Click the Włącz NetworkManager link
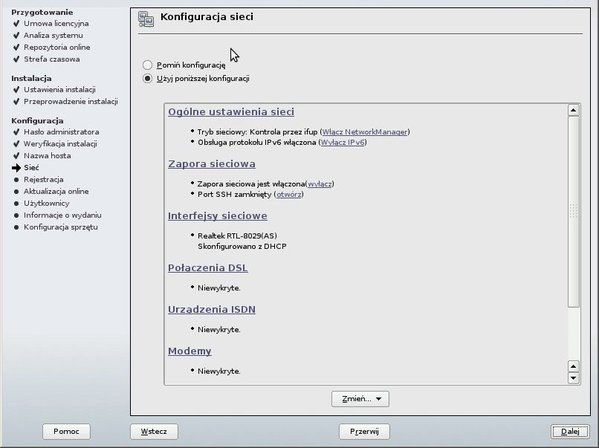The height and width of the screenshot is (448, 599). coord(365,132)
